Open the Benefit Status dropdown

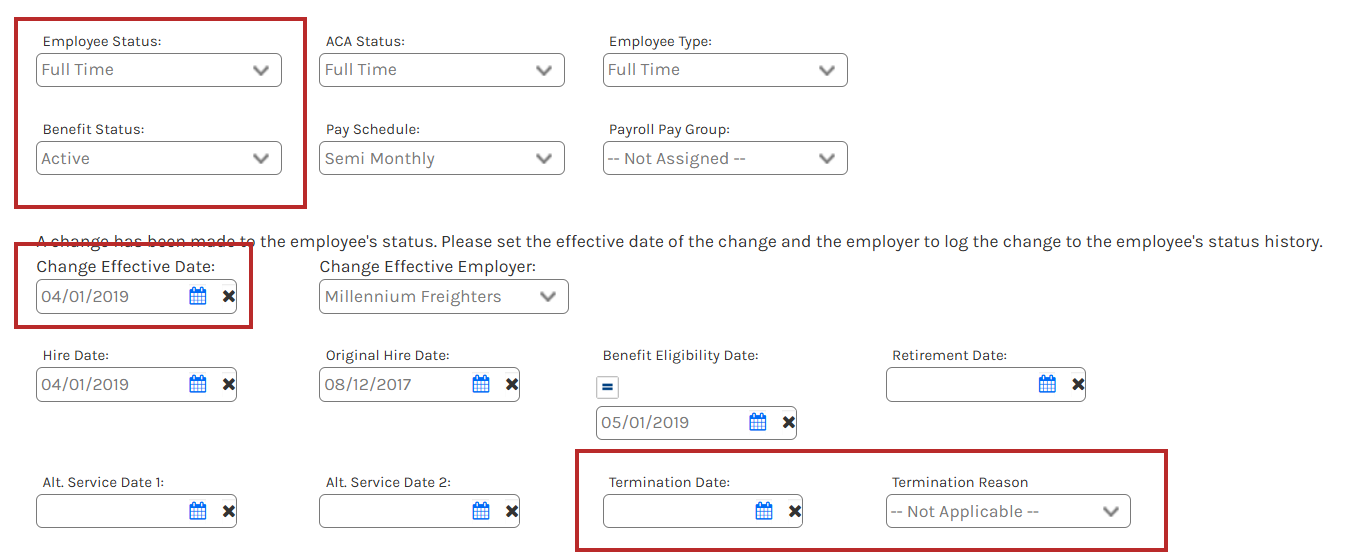tap(159, 158)
